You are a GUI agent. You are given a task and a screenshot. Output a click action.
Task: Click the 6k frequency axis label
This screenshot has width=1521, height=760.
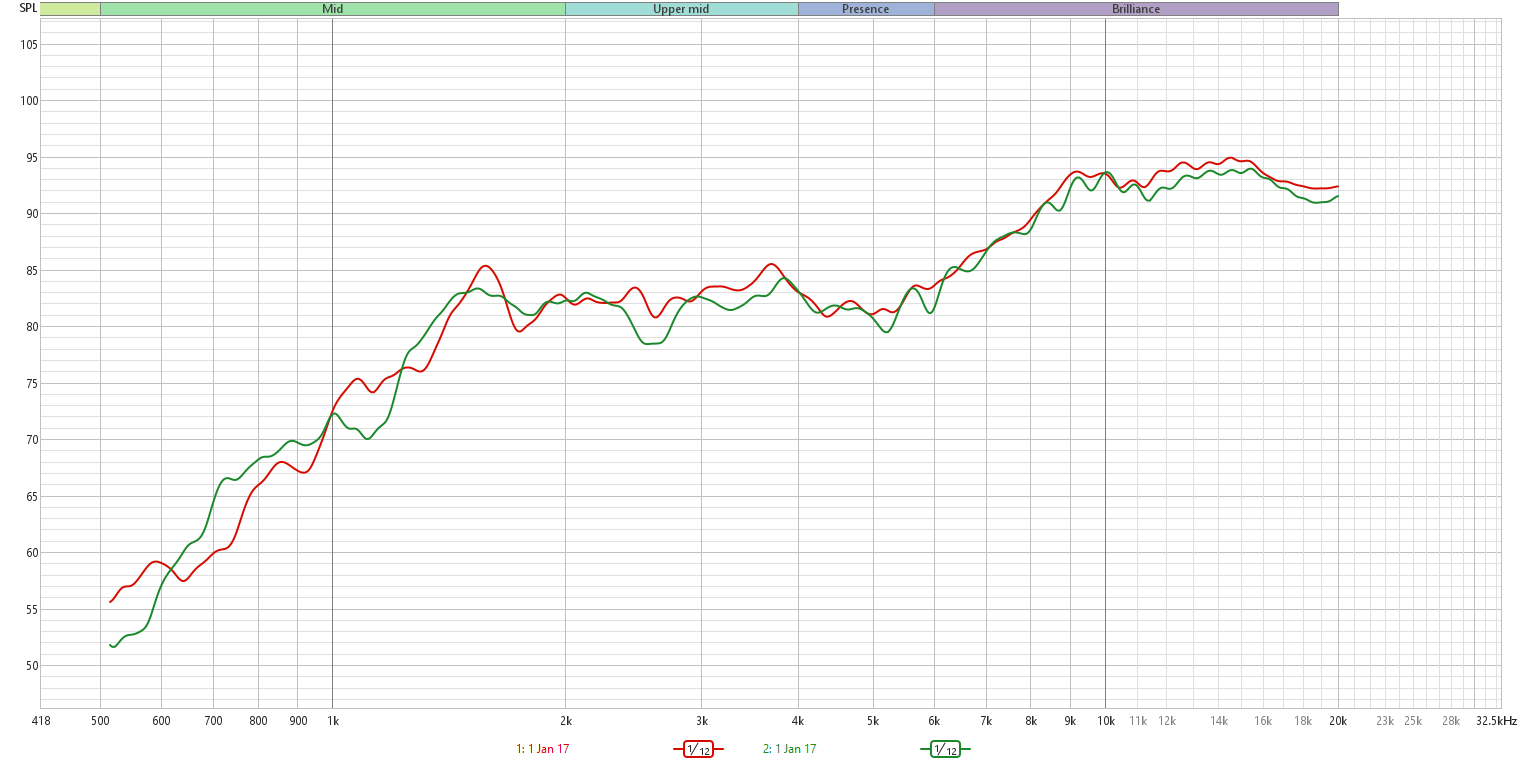934,720
